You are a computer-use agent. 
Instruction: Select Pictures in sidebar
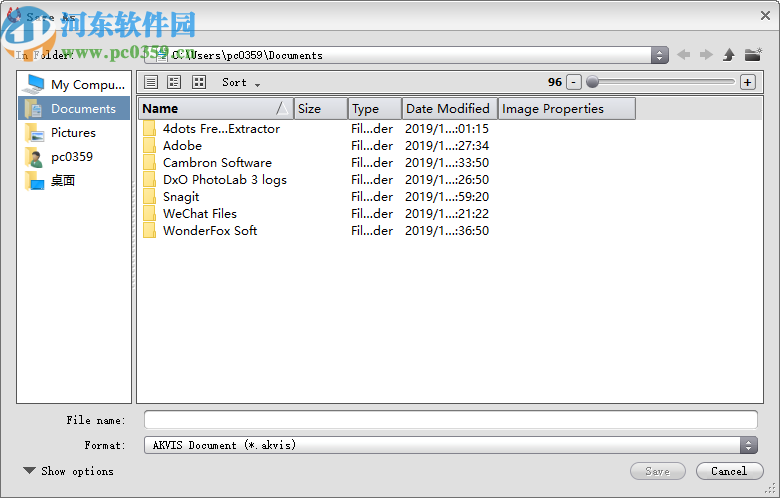coord(74,132)
